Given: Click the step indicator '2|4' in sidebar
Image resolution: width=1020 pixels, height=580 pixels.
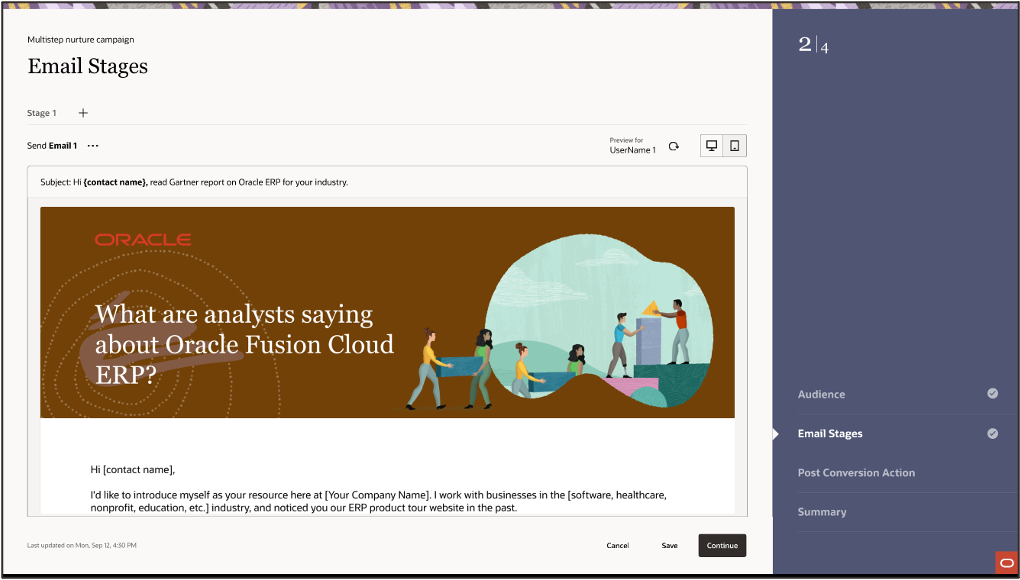Looking at the screenshot, I should click(814, 45).
